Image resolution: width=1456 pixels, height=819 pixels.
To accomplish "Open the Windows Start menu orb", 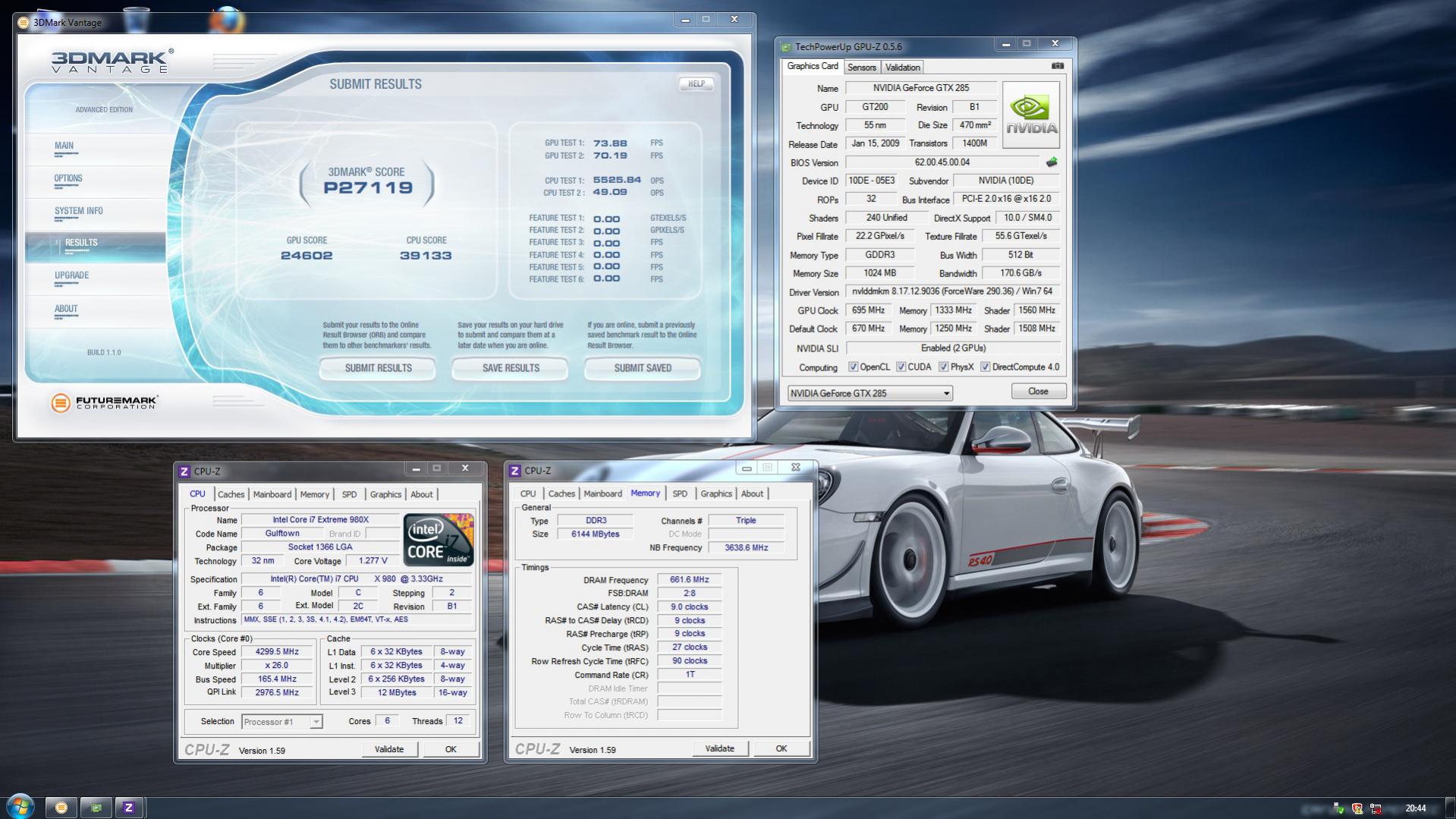I will pyautogui.click(x=20, y=806).
